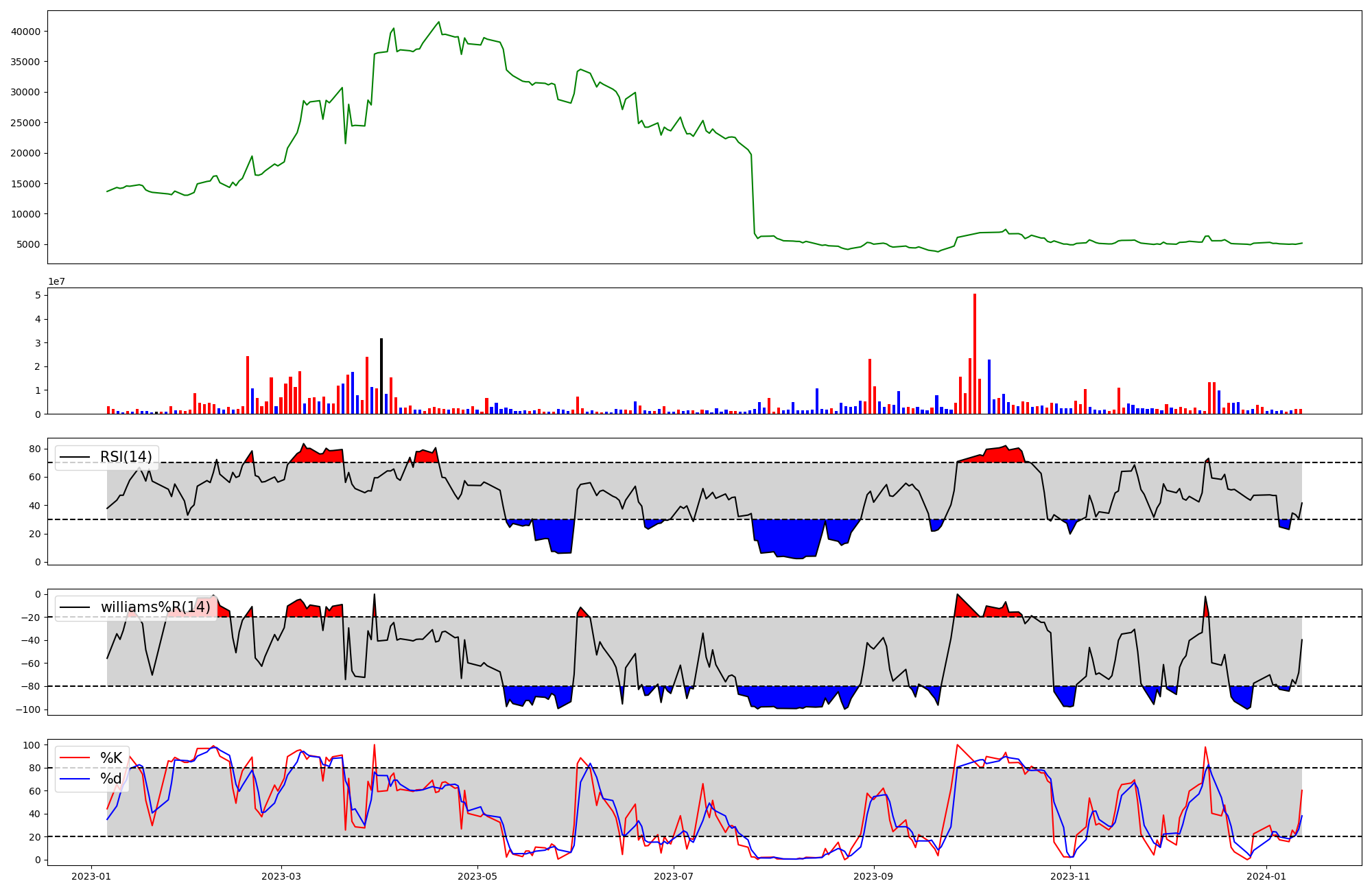
Task: Click the %d legend text
Action: pyautogui.click(x=111, y=779)
